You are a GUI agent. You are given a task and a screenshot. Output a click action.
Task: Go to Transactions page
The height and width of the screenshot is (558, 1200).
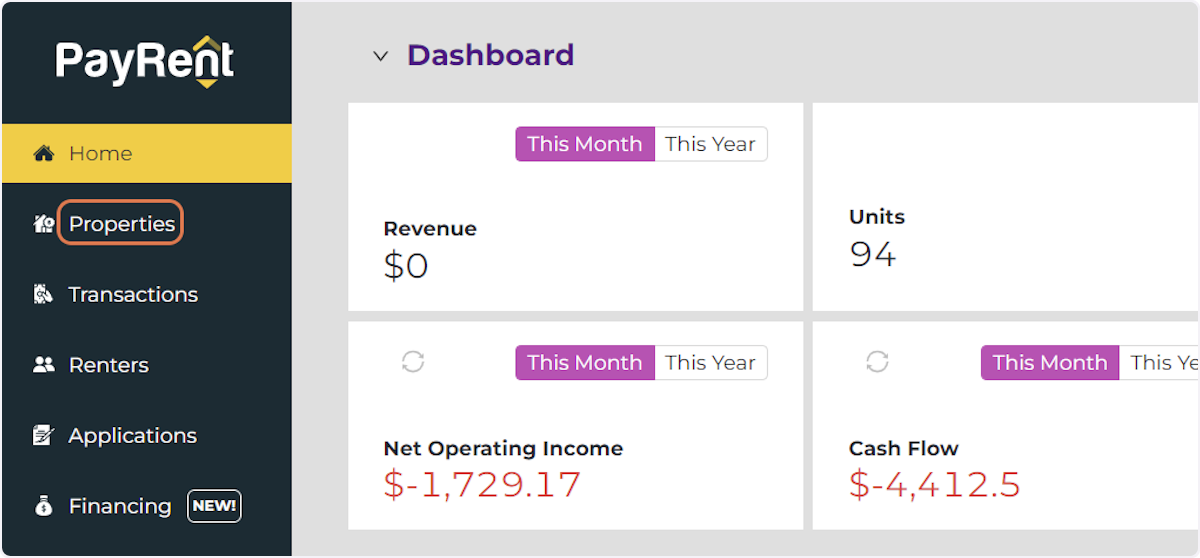pos(133,295)
